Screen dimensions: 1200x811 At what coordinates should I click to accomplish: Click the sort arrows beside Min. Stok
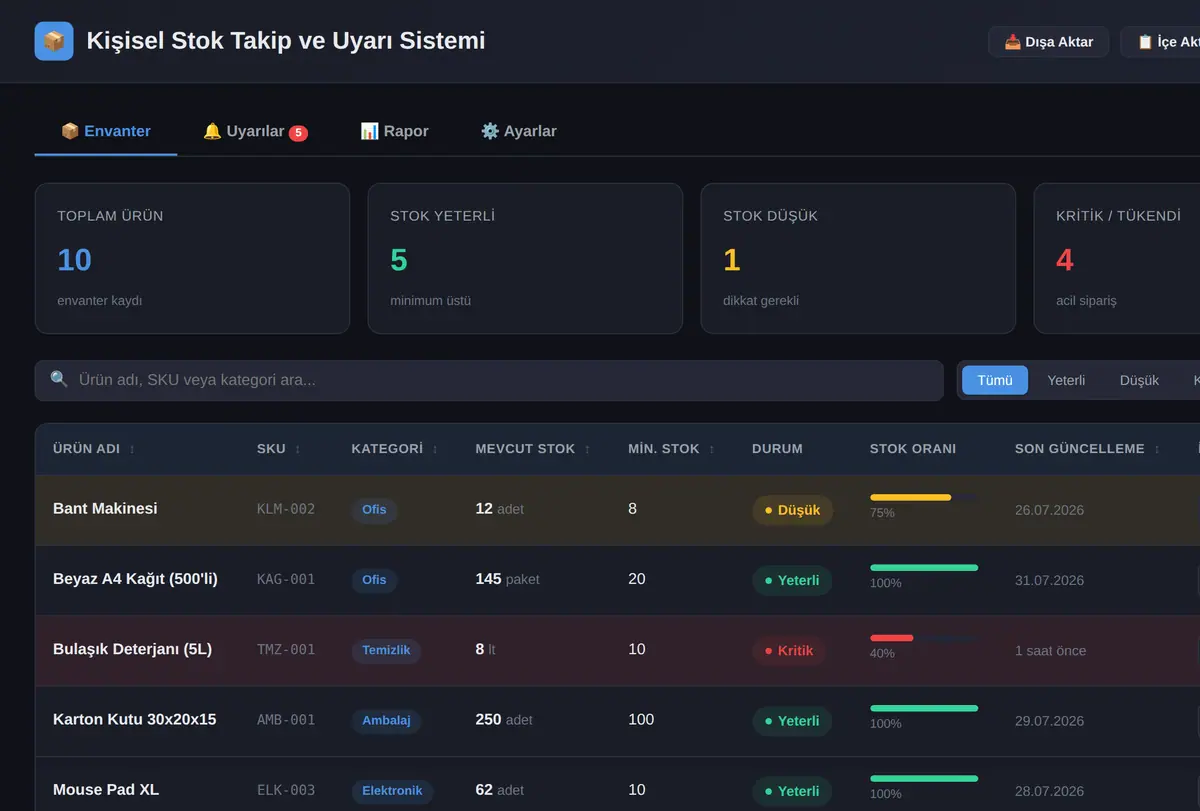tap(711, 449)
